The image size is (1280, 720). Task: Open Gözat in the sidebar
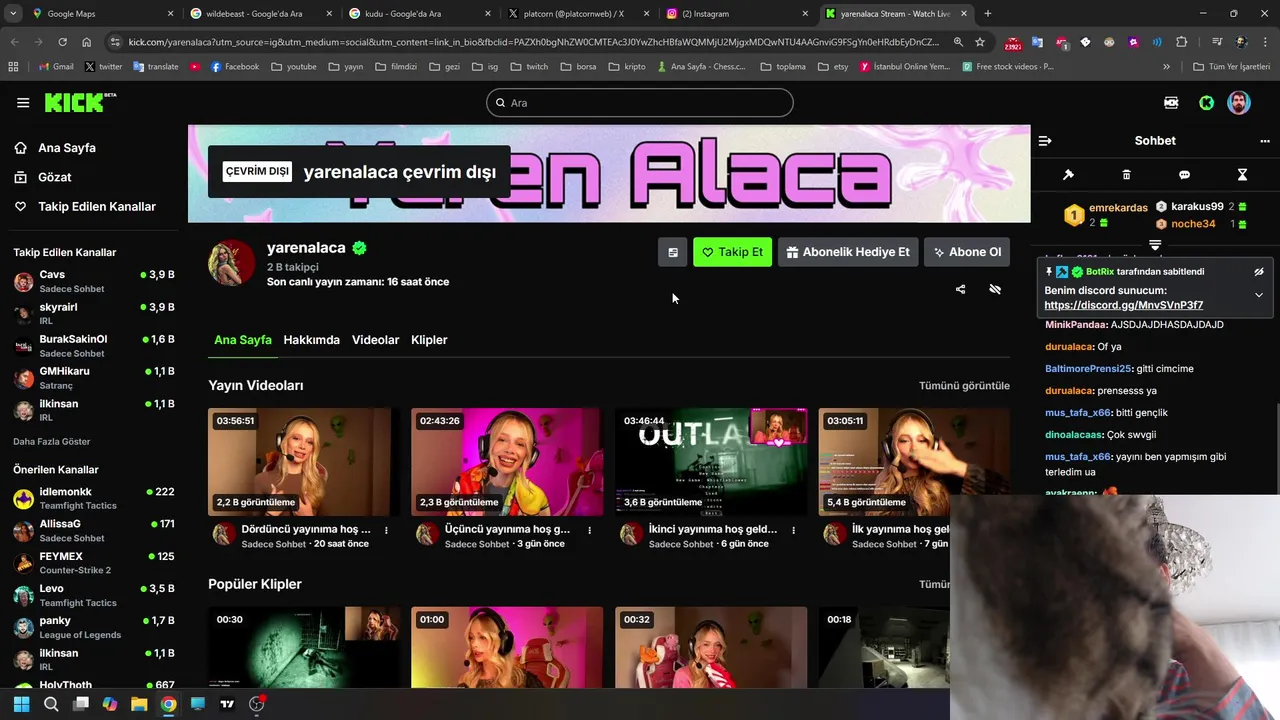[x=54, y=177]
